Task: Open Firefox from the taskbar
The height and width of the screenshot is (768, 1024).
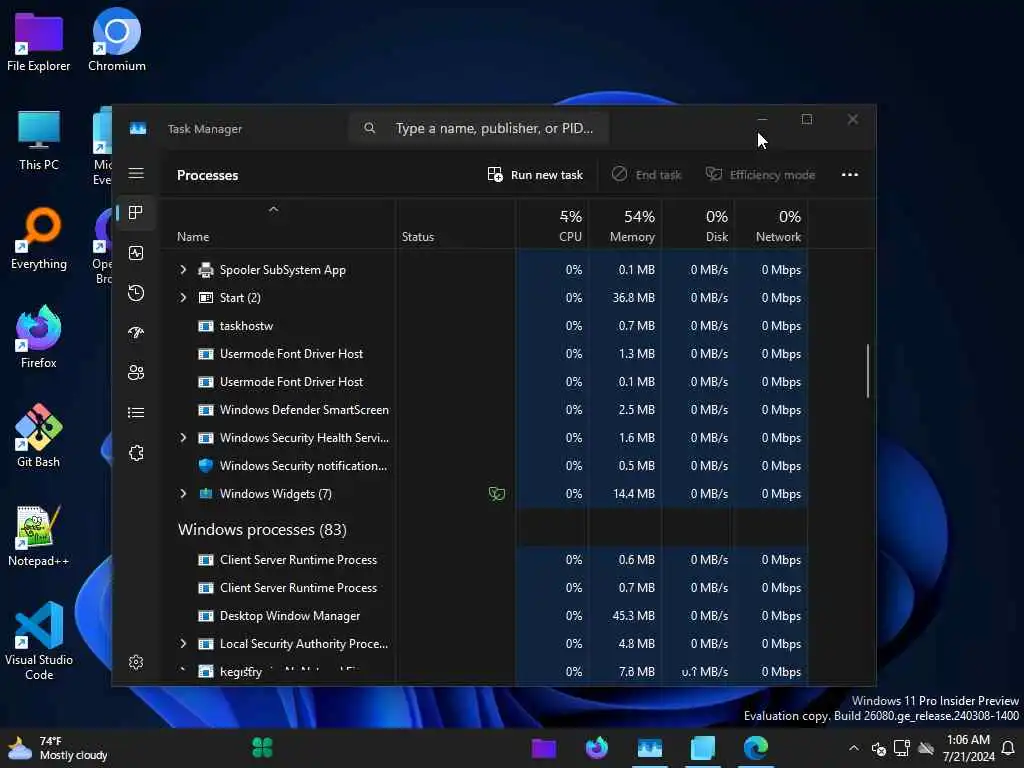Action: [x=596, y=748]
